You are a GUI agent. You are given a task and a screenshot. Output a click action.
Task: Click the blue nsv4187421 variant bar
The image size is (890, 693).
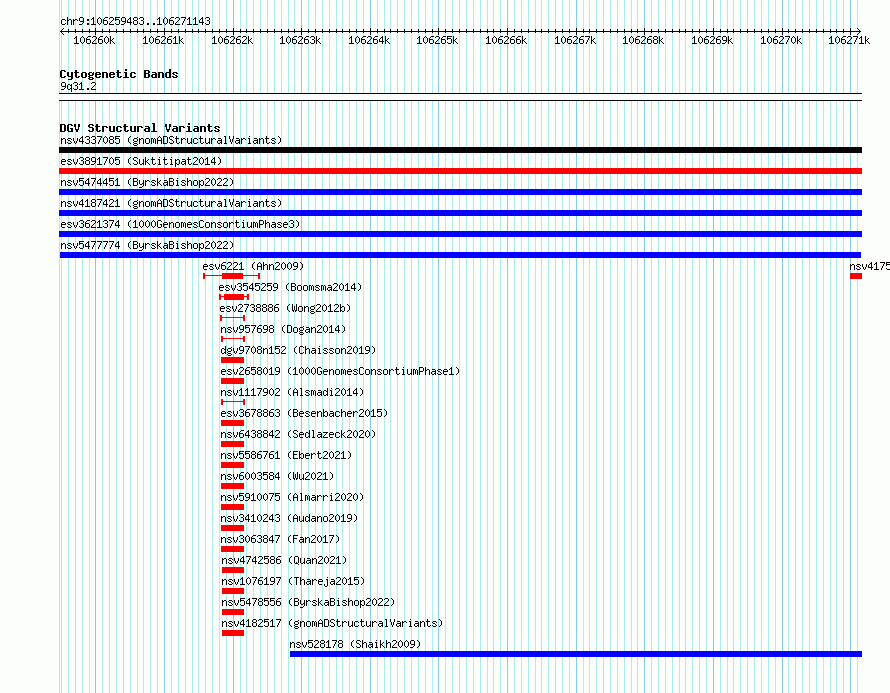460,213
